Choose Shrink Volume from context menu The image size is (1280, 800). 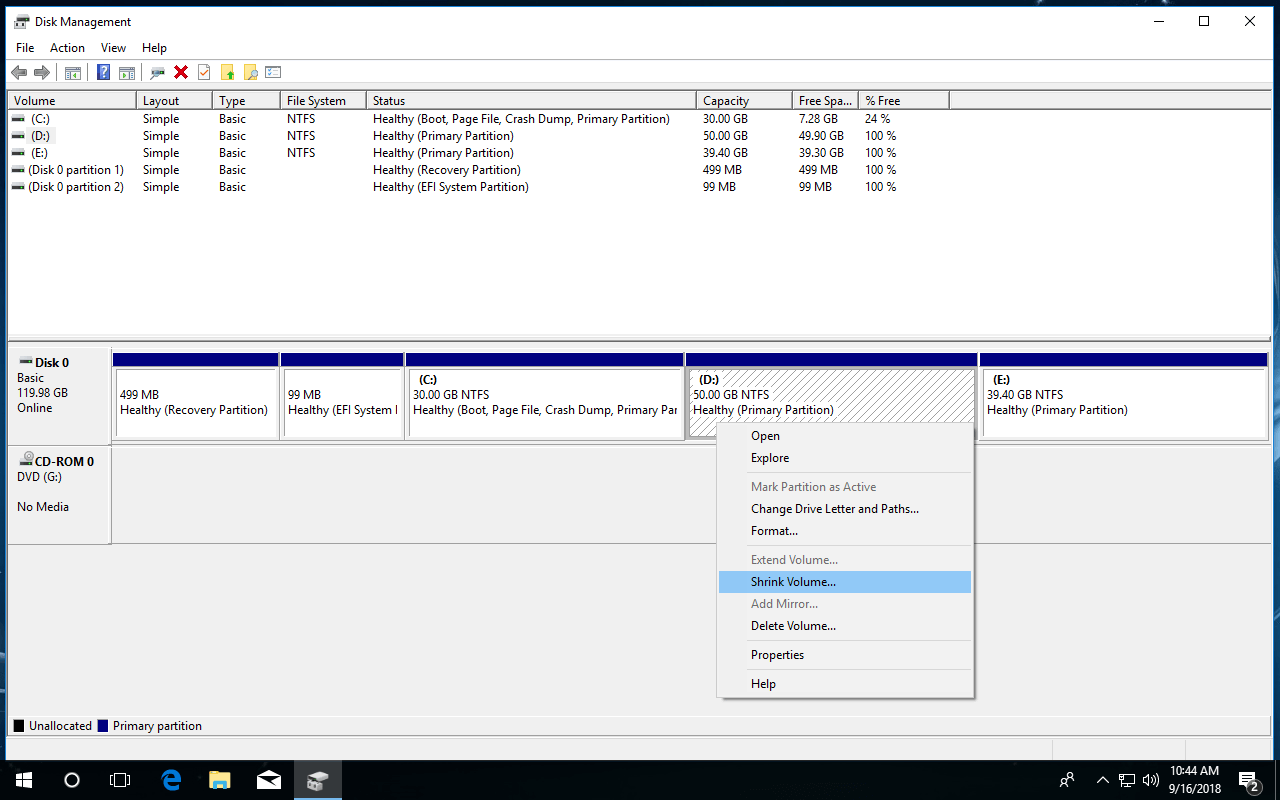pos(793,582)
